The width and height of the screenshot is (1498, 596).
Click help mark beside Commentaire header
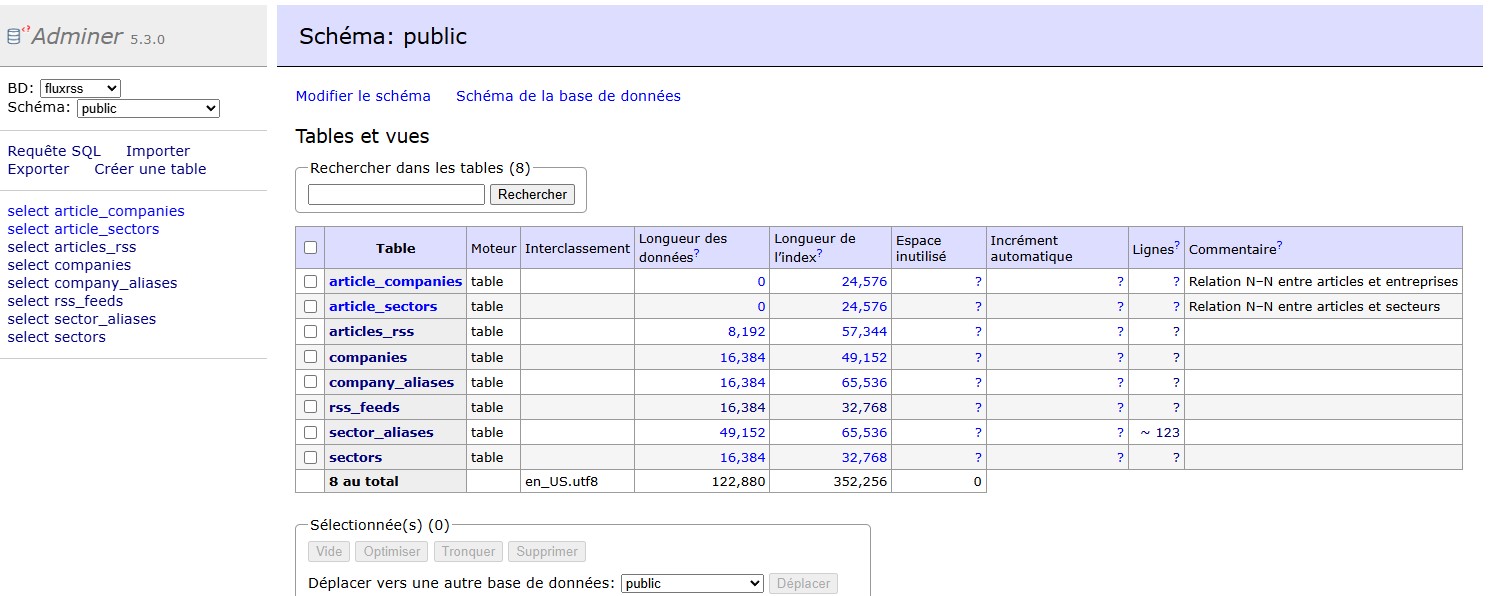tap(1279, 245)
